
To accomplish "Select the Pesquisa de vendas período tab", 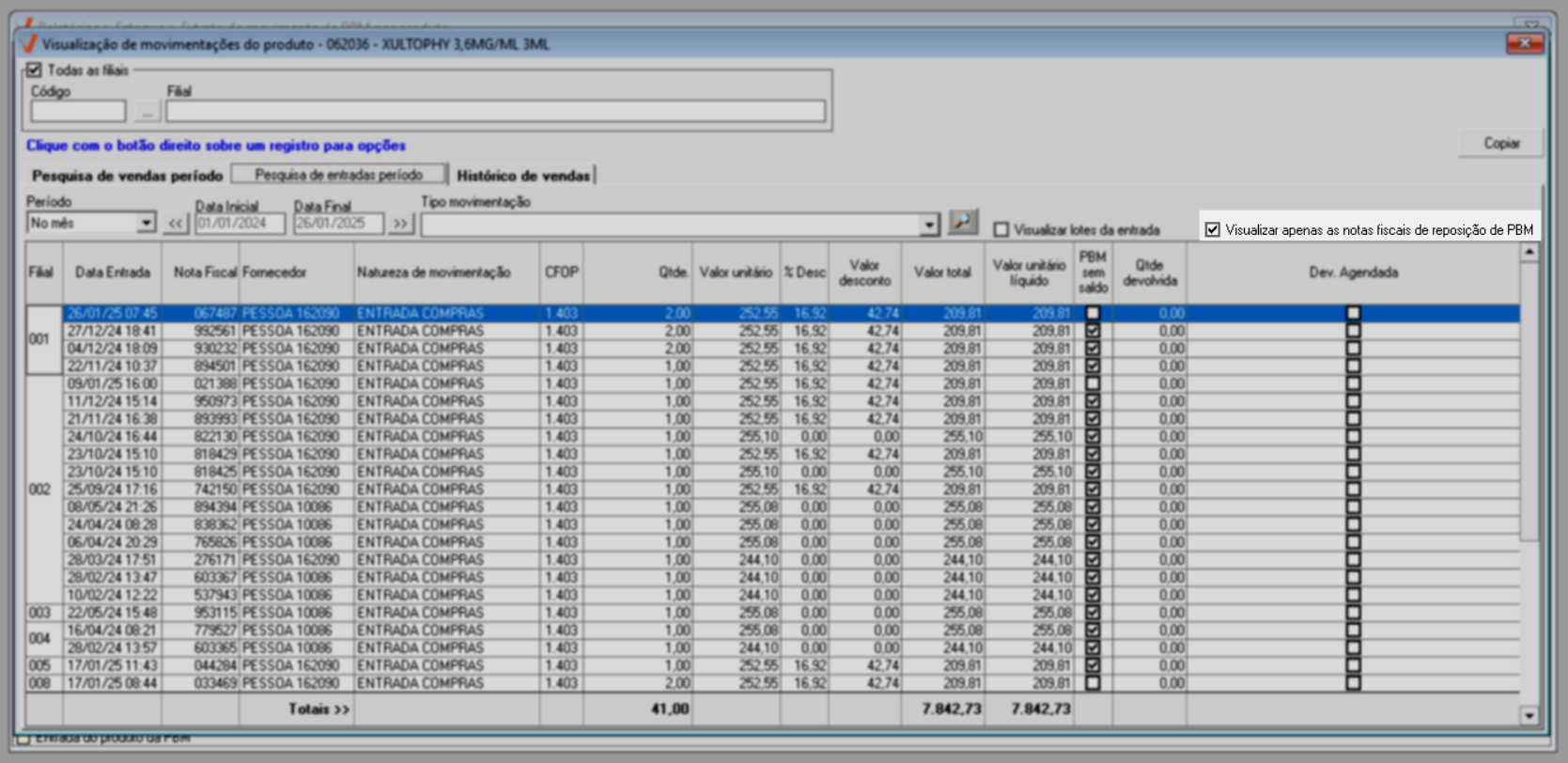I will point(127,176).
